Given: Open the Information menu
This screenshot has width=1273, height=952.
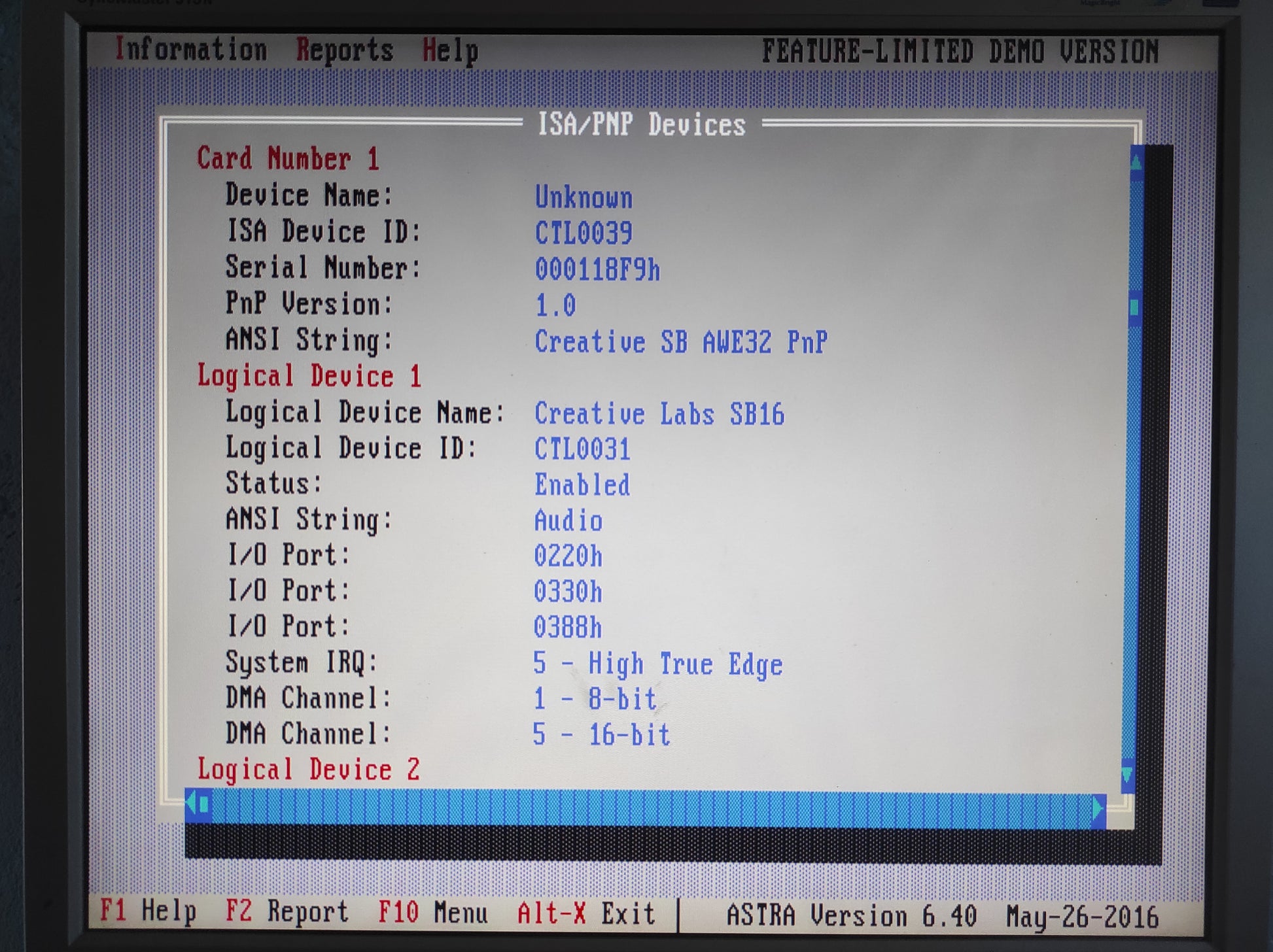Looking at the screenshot, I should (x=190, y=50).
